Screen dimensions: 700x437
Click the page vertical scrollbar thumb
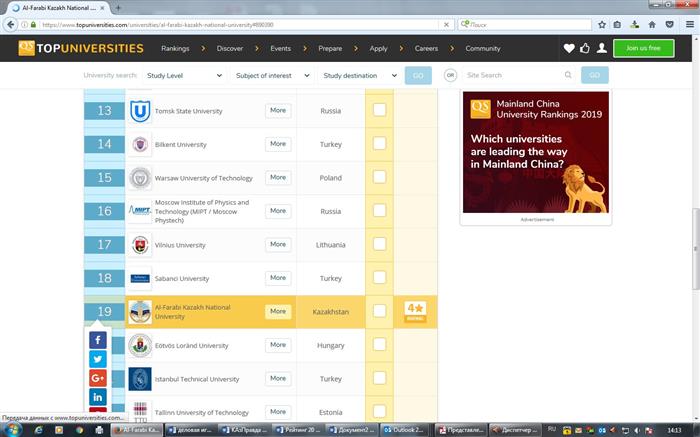coord(696,249)
